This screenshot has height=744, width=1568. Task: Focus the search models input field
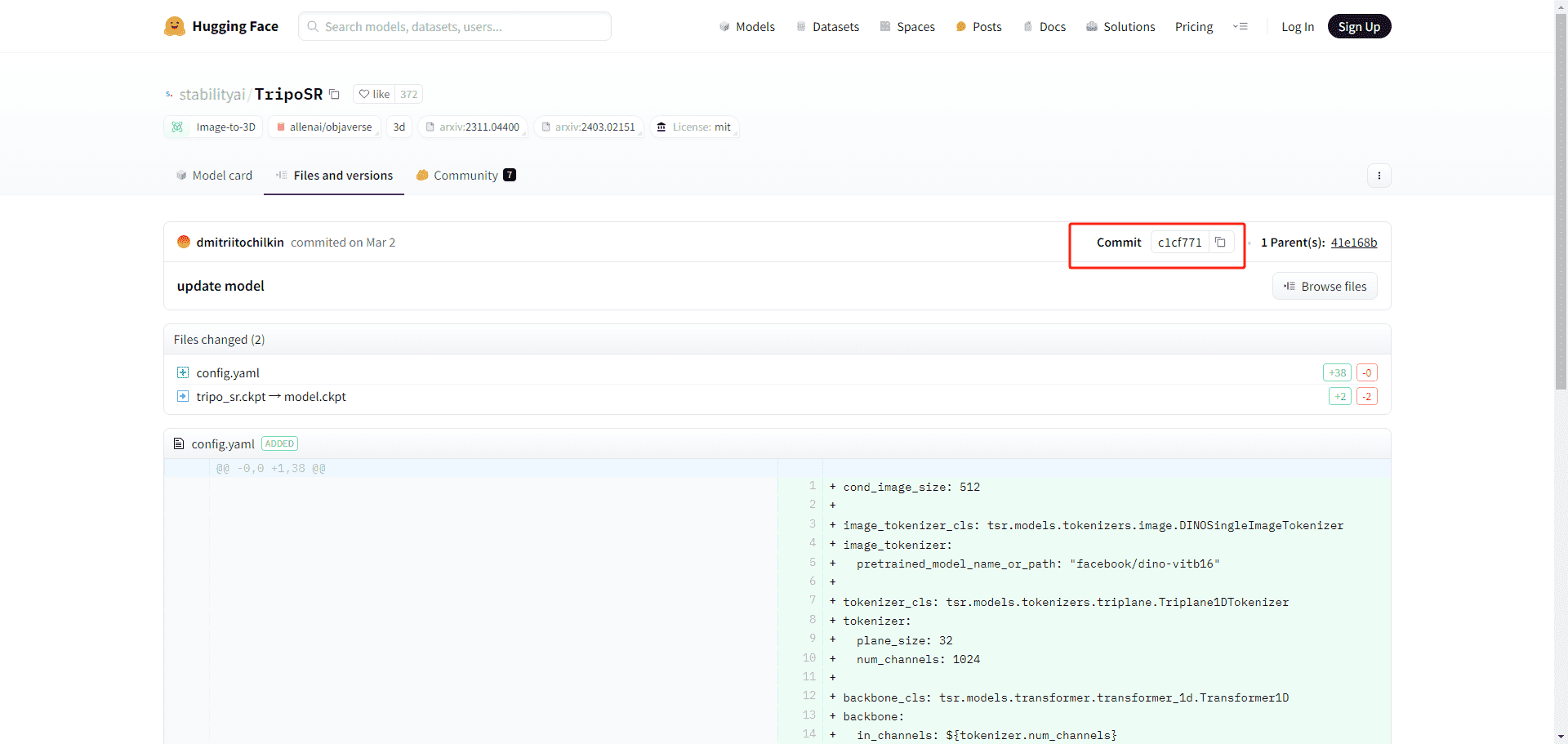click(x=455, y=26)
